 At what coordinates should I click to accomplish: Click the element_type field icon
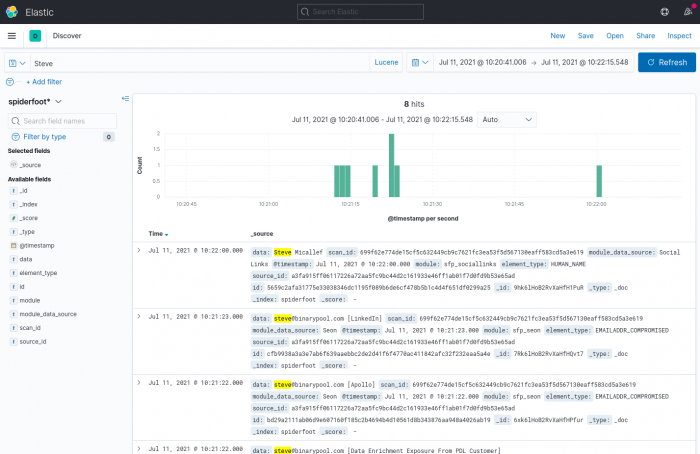coord(14,273)
